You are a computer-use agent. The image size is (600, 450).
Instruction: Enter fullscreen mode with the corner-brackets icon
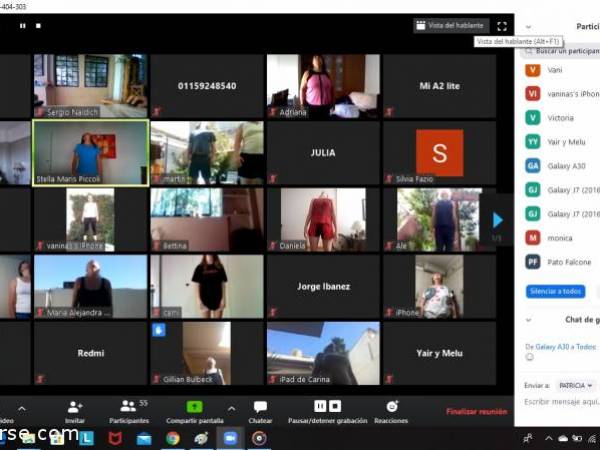502,26
